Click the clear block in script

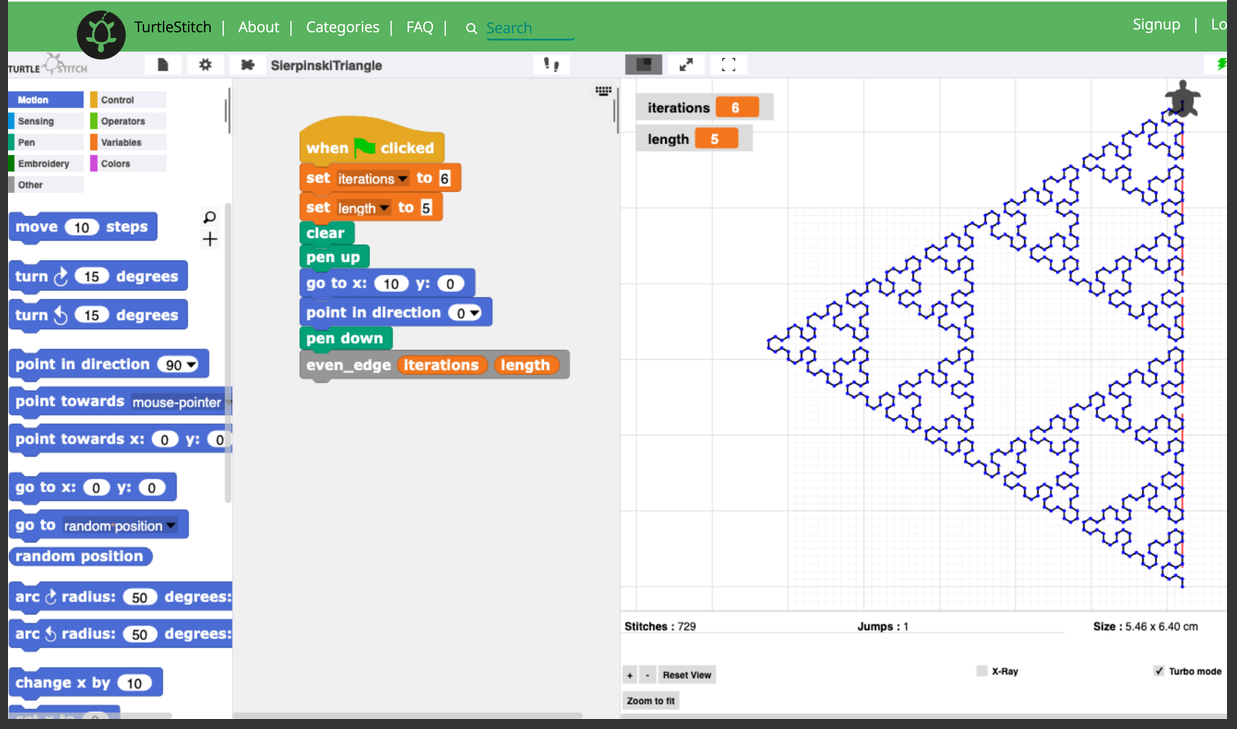pyautogui.click(x=326, y=233)
